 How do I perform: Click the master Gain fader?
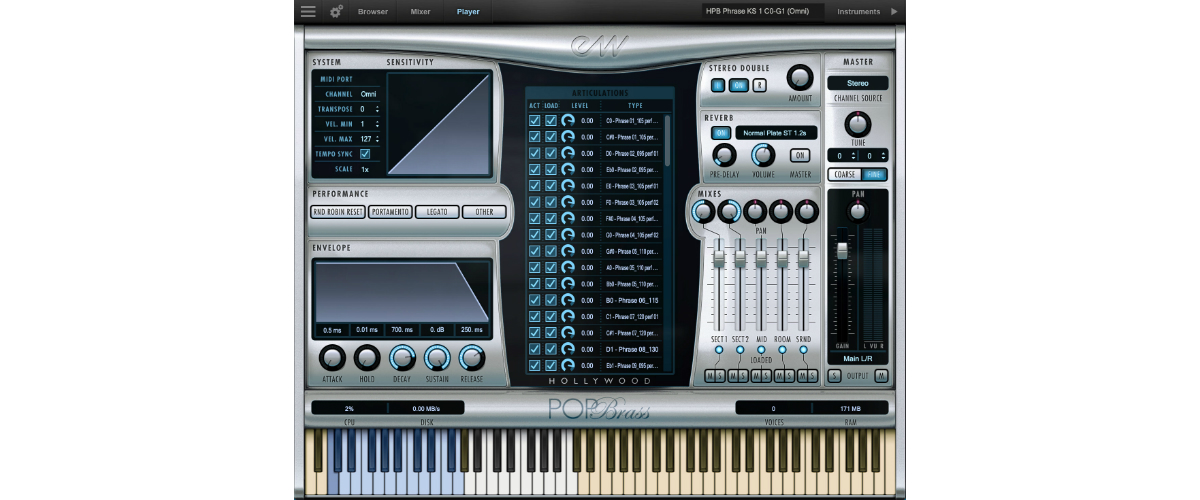[842, 250]
